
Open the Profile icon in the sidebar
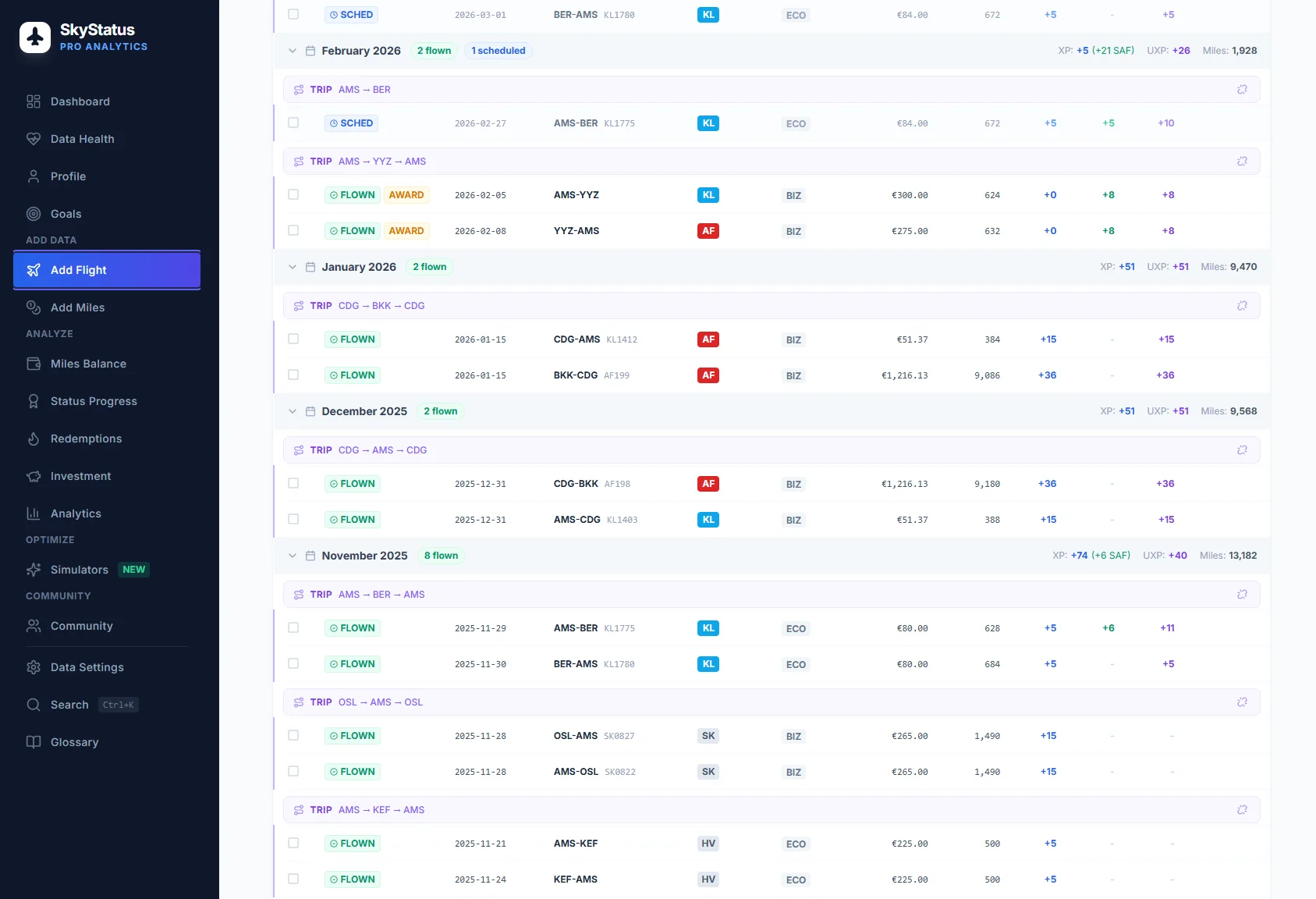point(34,176)
